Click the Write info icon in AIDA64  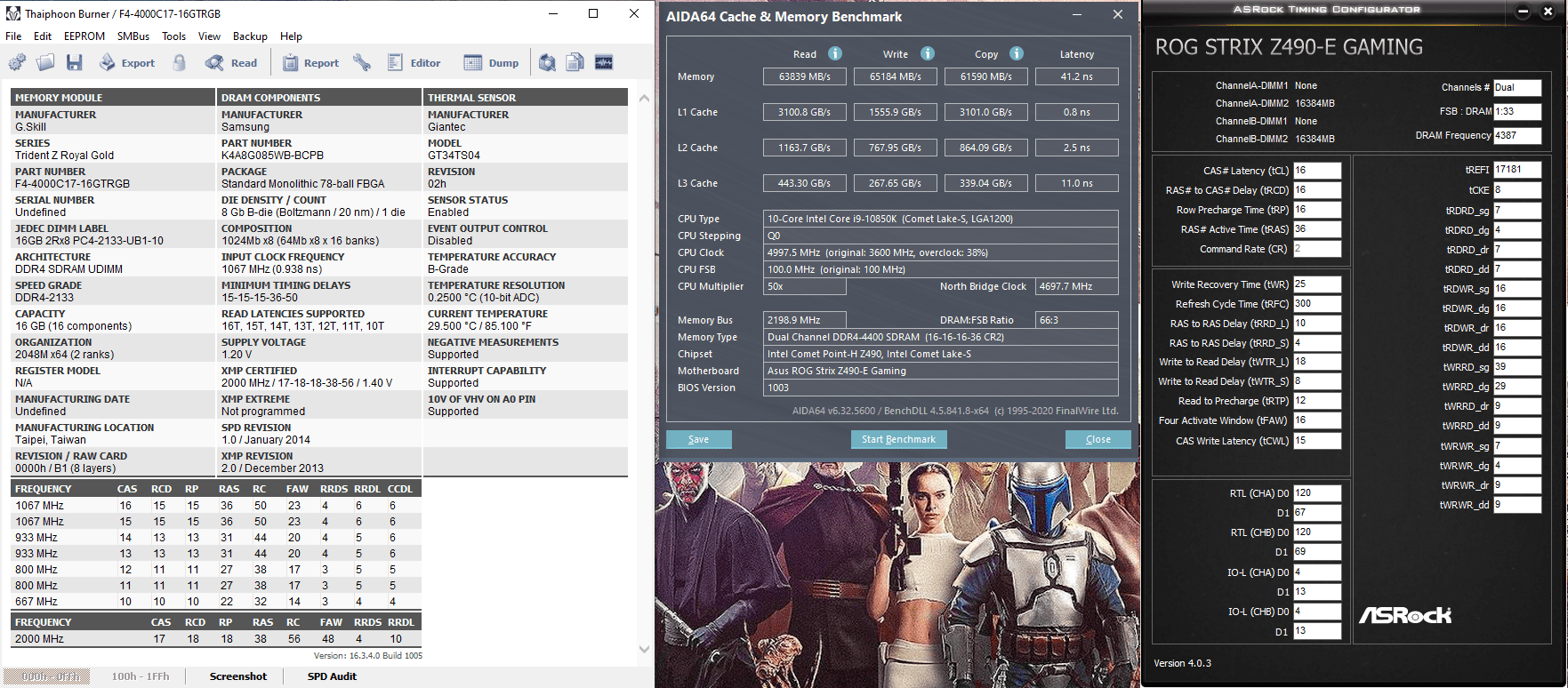coord(928,53)
